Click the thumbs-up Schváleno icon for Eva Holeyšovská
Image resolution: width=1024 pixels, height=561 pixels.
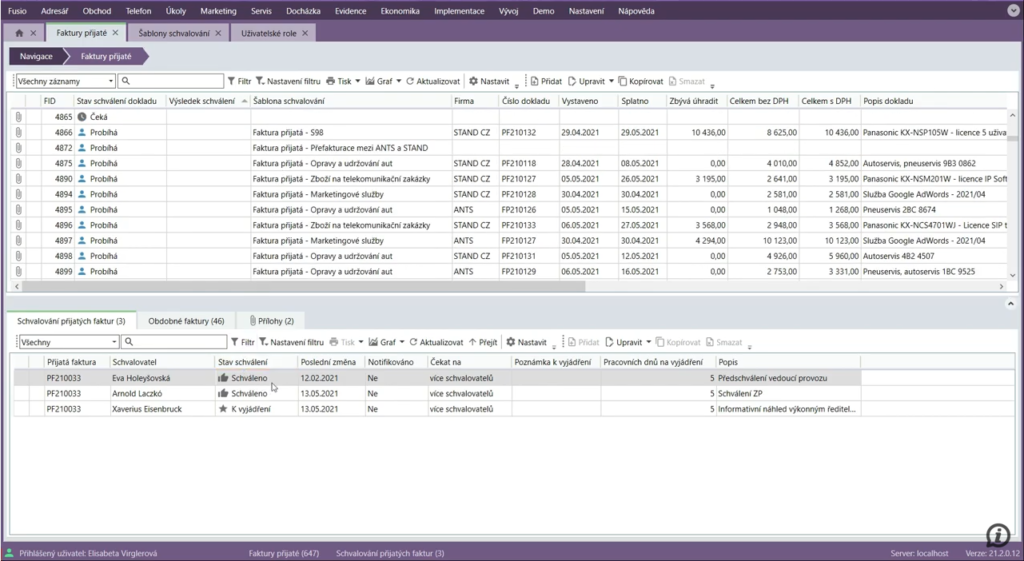(x=223, y=379)
